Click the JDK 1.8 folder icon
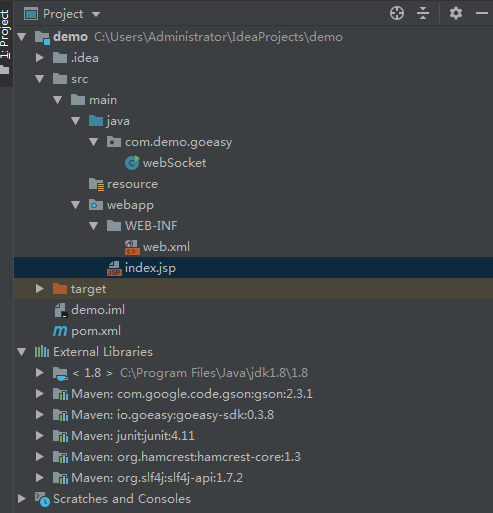This screenshot has width=493, height=513. pyautogui.click(x=60, y=374)
